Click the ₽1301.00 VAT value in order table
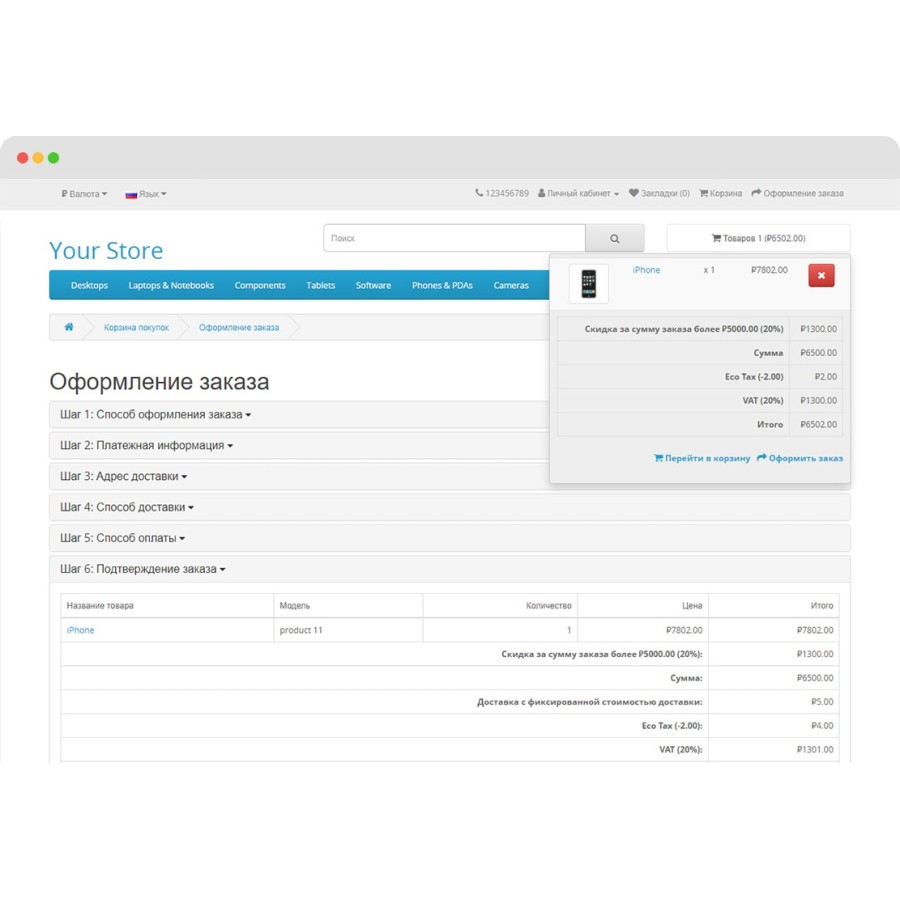 (x=815, y=750)
